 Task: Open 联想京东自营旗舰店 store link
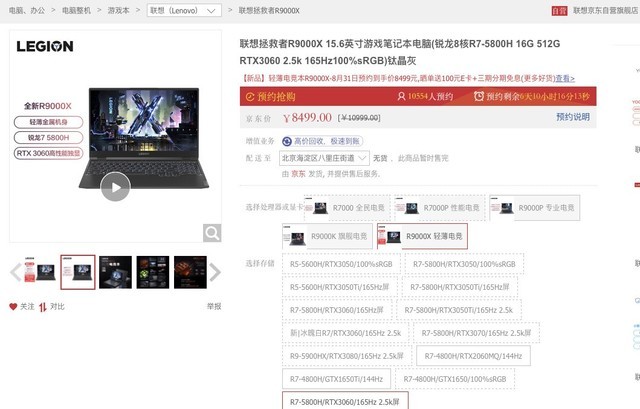[605, 11]
